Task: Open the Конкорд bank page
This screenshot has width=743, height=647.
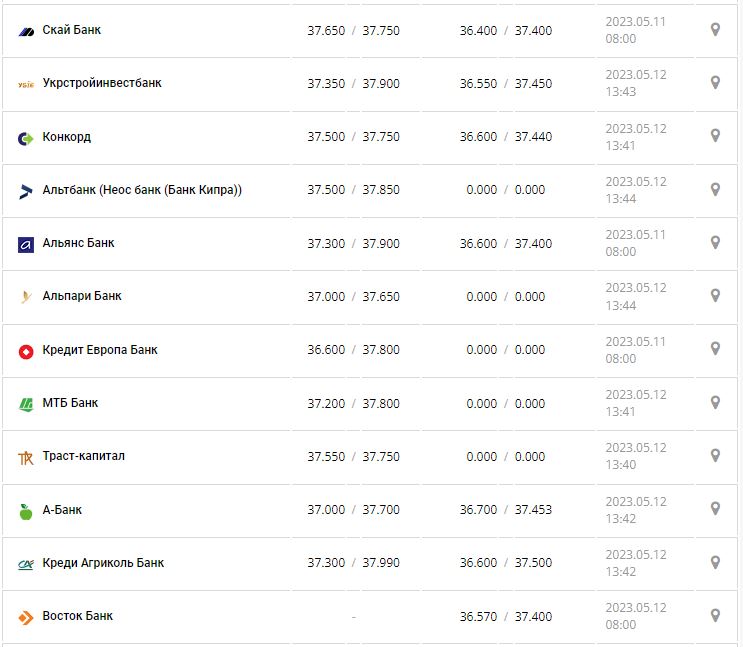Action: [67, 137]
